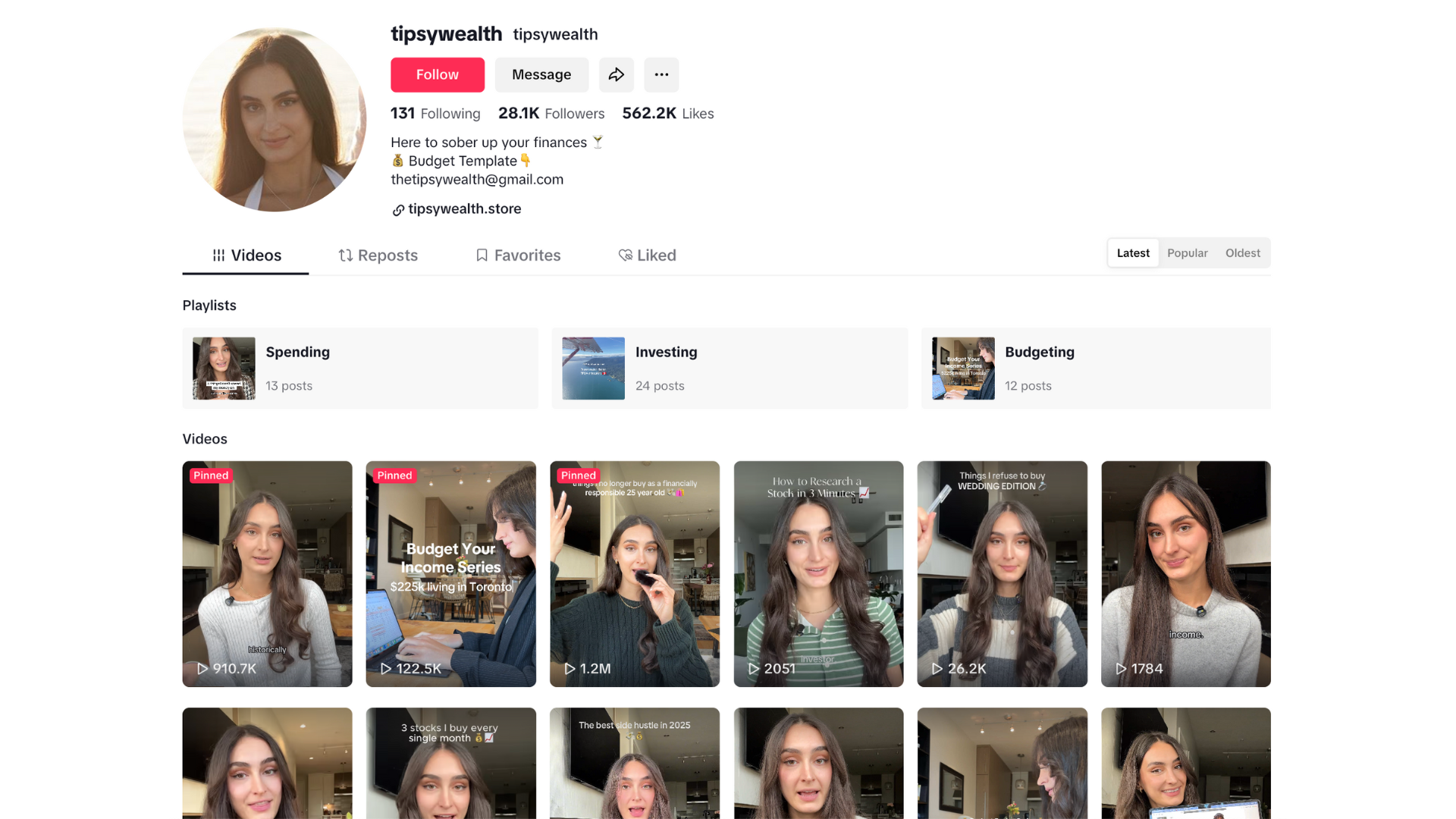
Task: Click the profile avatar picture
Action: coord(275,120)
